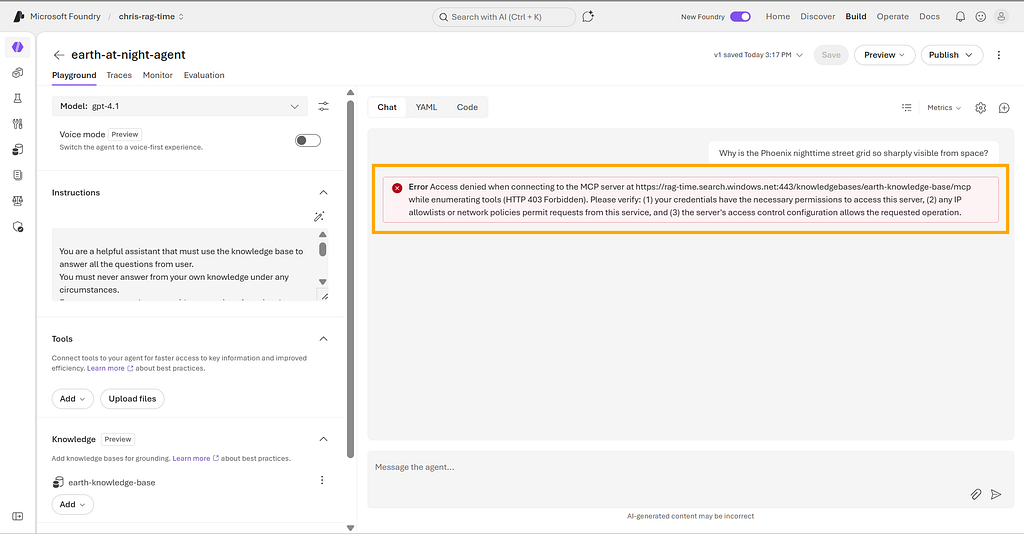Go to Build in top navigation

(x=856, y=16)
